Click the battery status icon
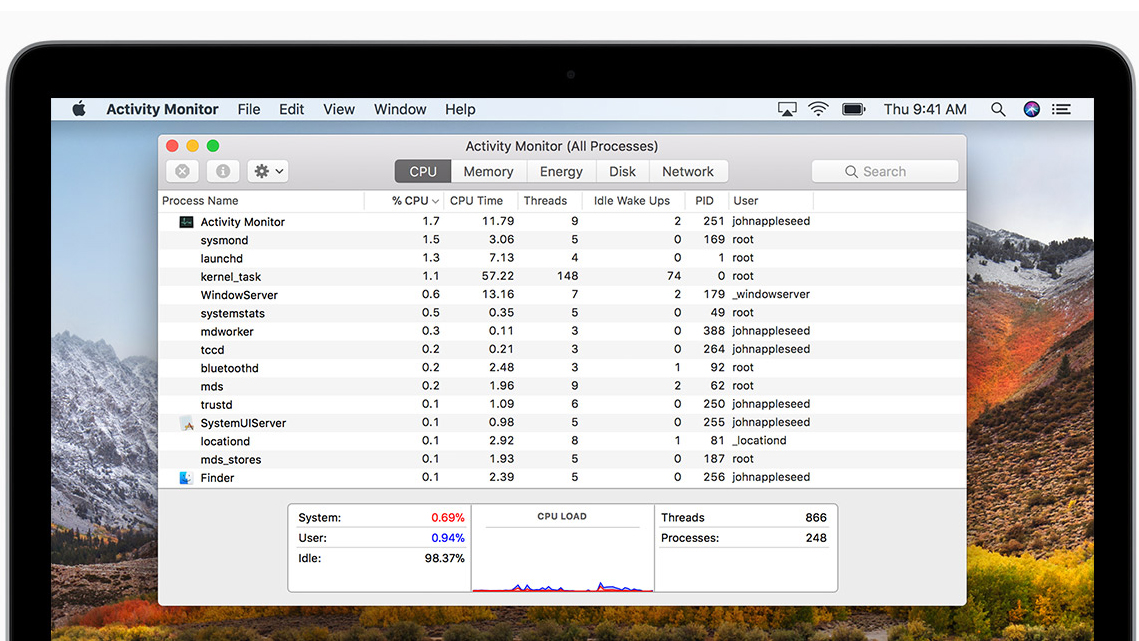Viewport: 1139px width, 641px height. (854, 109)
